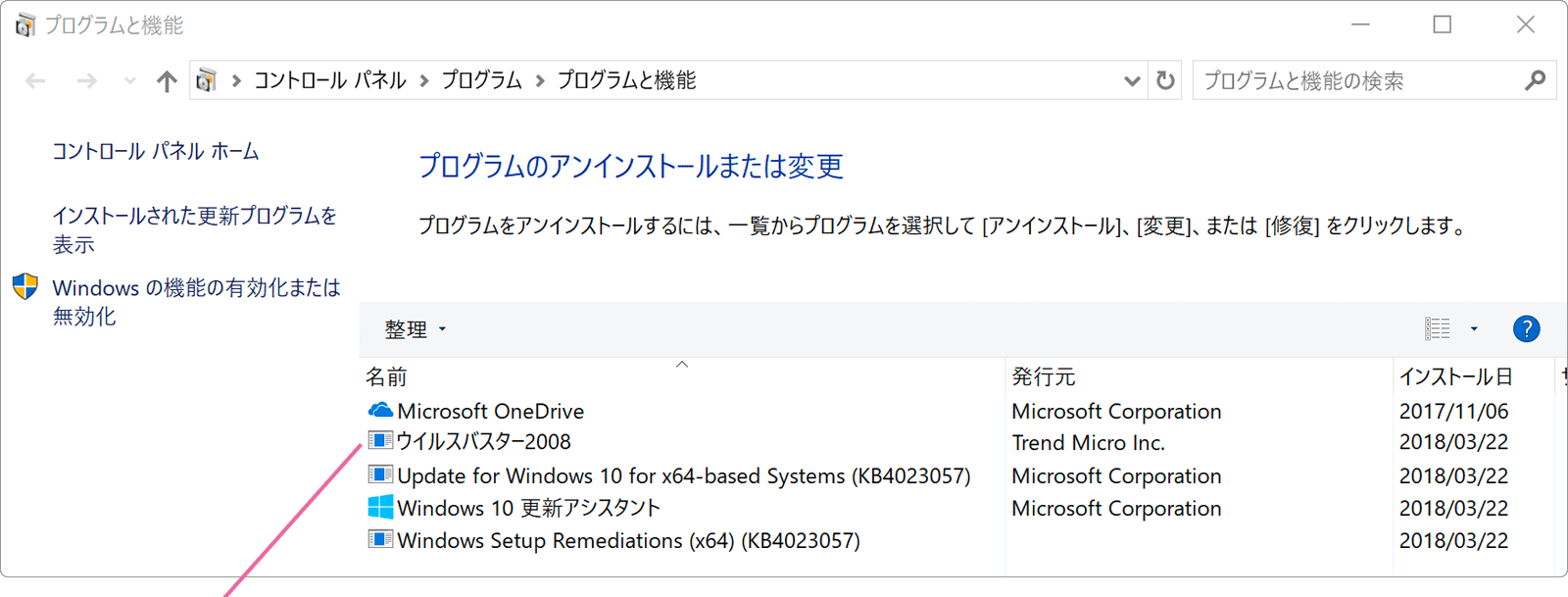
Task: Click icon of Update for Windows 10 entry
Action: click(380, 474)
